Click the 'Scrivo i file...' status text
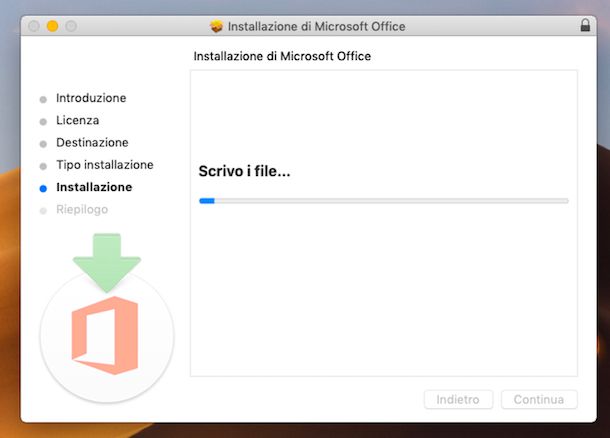This screenshot has width=610, height=438. (x=244, y=171)
